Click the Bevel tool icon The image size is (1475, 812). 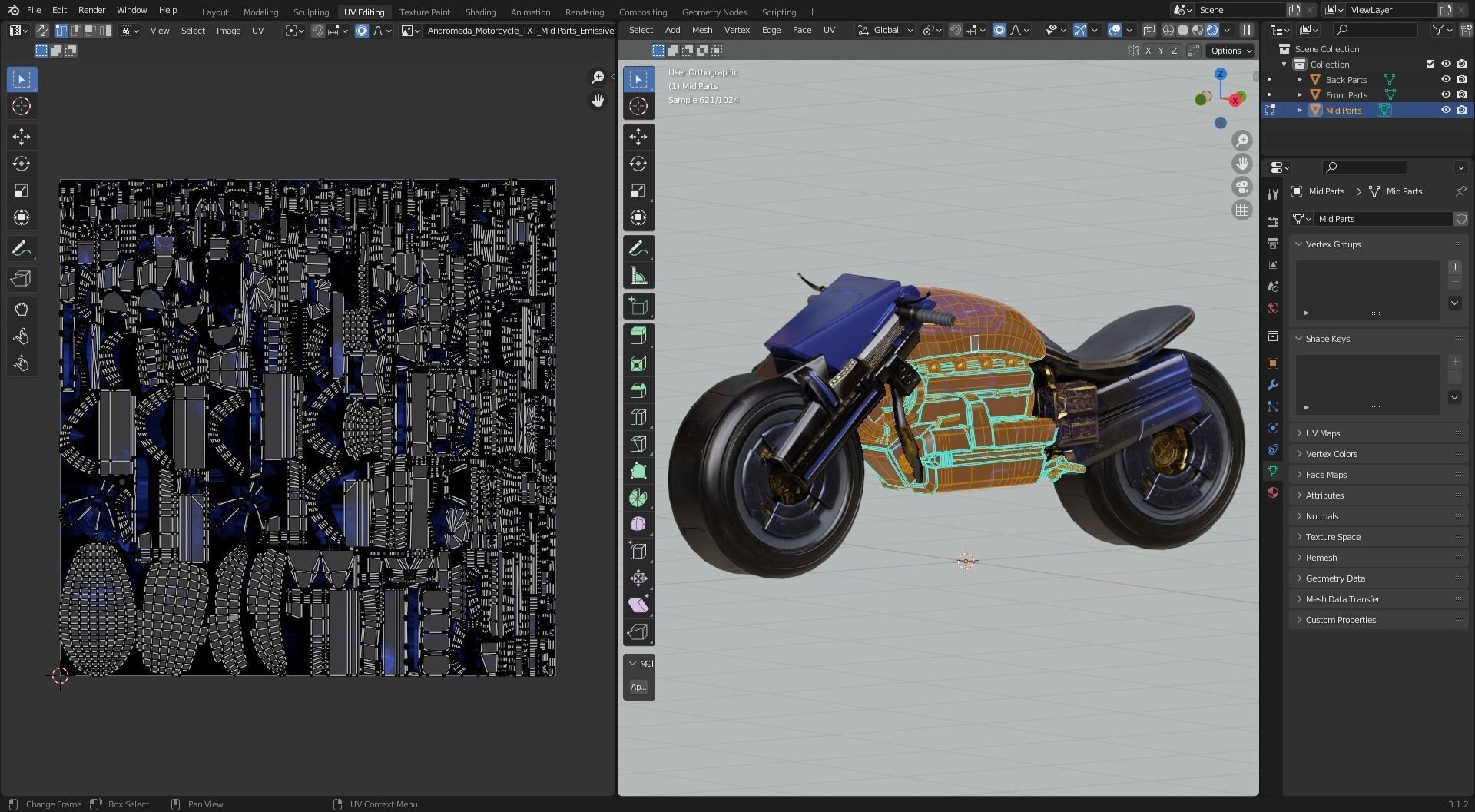[x=638, y=390]
